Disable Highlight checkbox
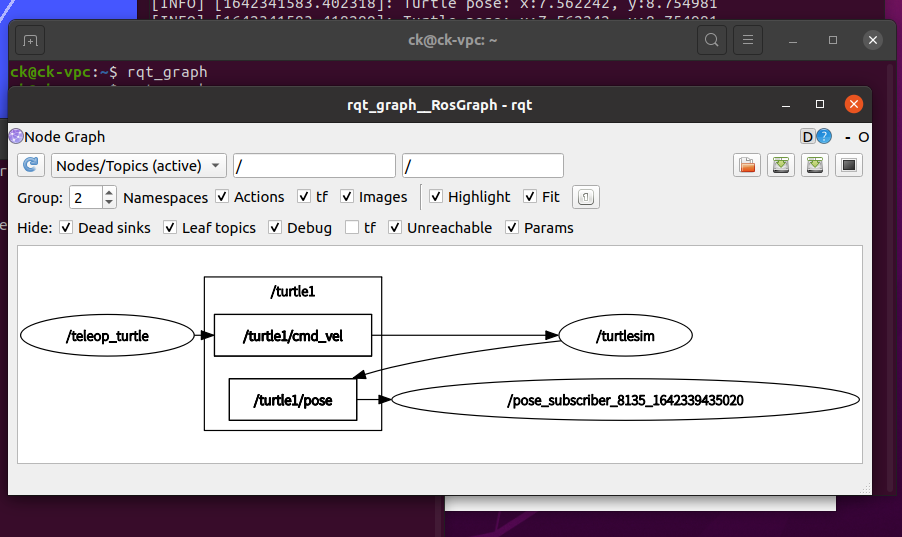 point(435,197)
